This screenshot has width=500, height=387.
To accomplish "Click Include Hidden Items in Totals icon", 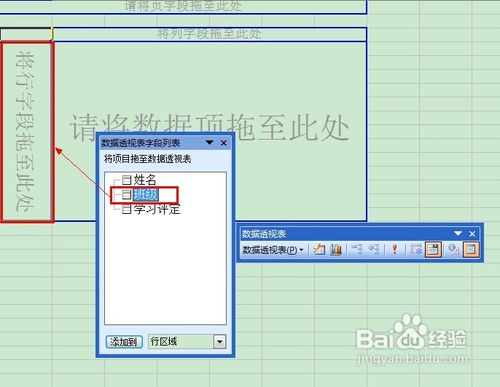I will point(416,249).
